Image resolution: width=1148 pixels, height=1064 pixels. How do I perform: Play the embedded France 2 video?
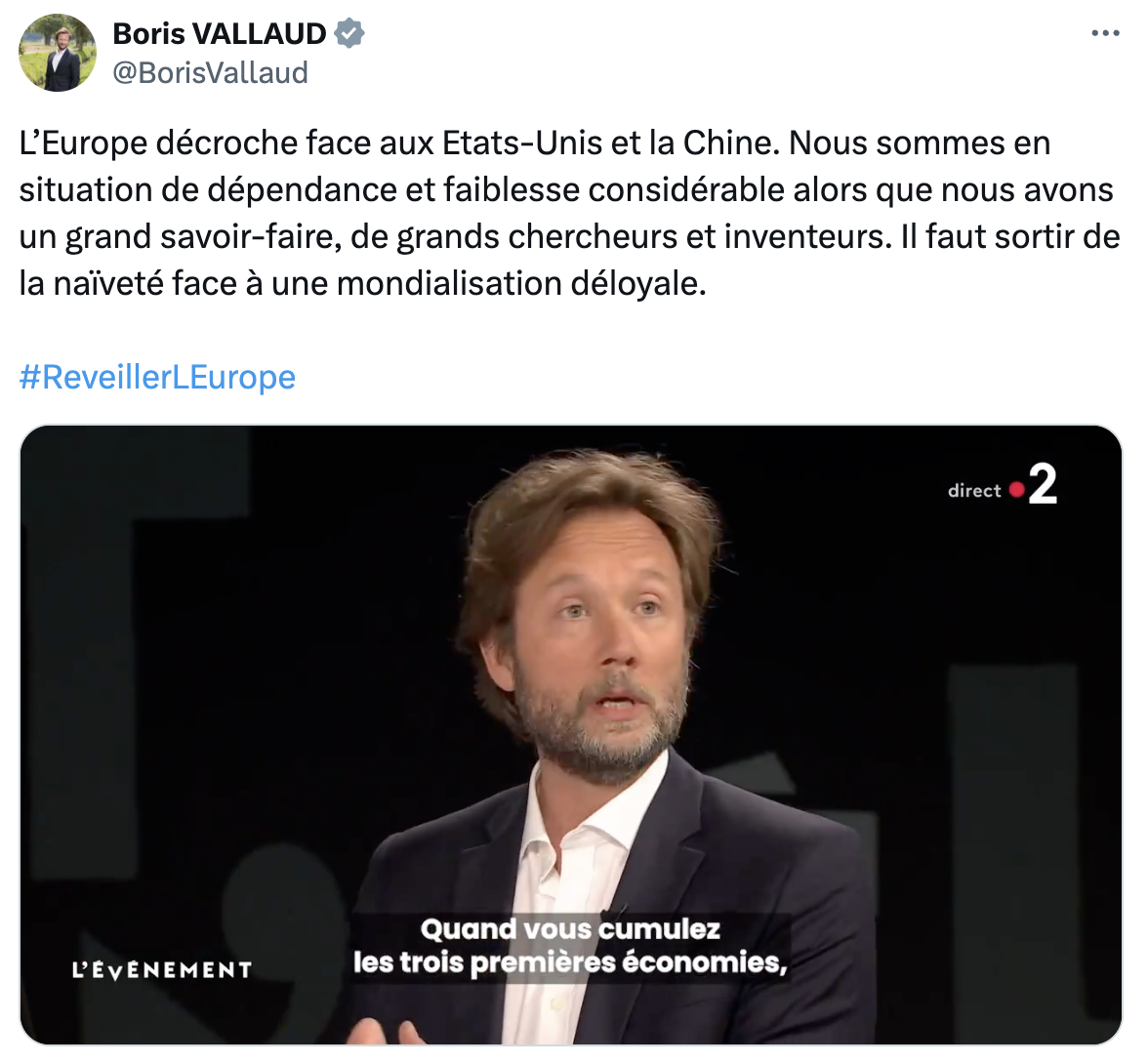pos(571,734)
